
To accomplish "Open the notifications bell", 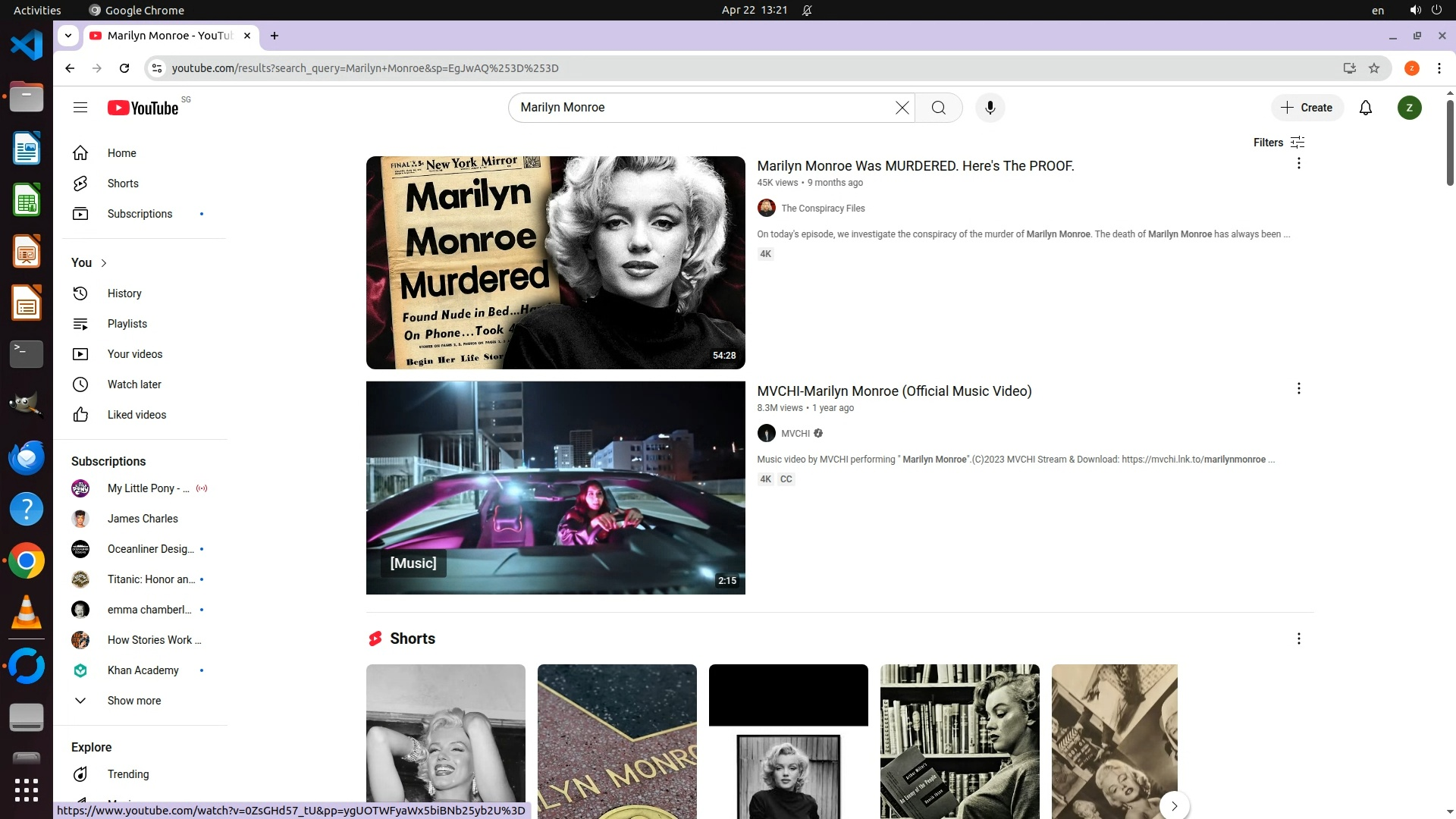I will coord(1365,108).
